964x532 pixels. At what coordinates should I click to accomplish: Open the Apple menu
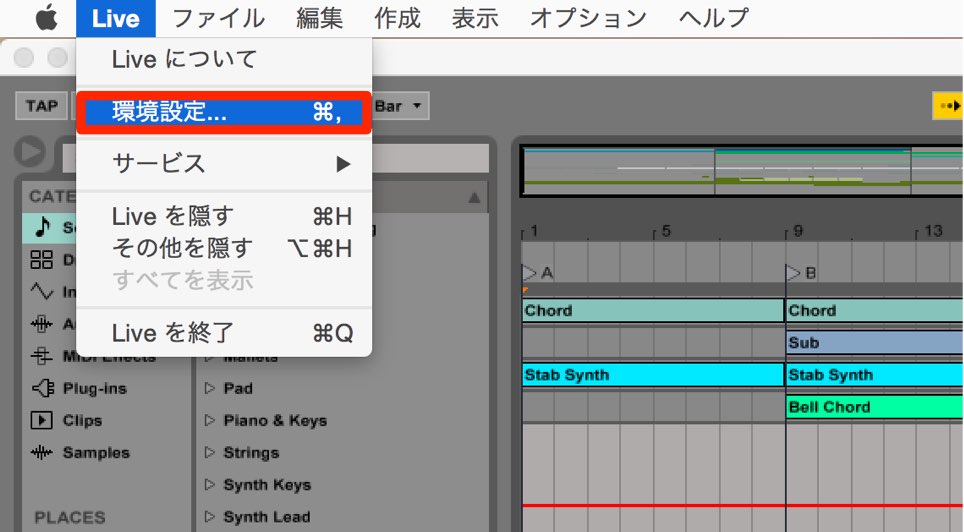pos(46,18)
